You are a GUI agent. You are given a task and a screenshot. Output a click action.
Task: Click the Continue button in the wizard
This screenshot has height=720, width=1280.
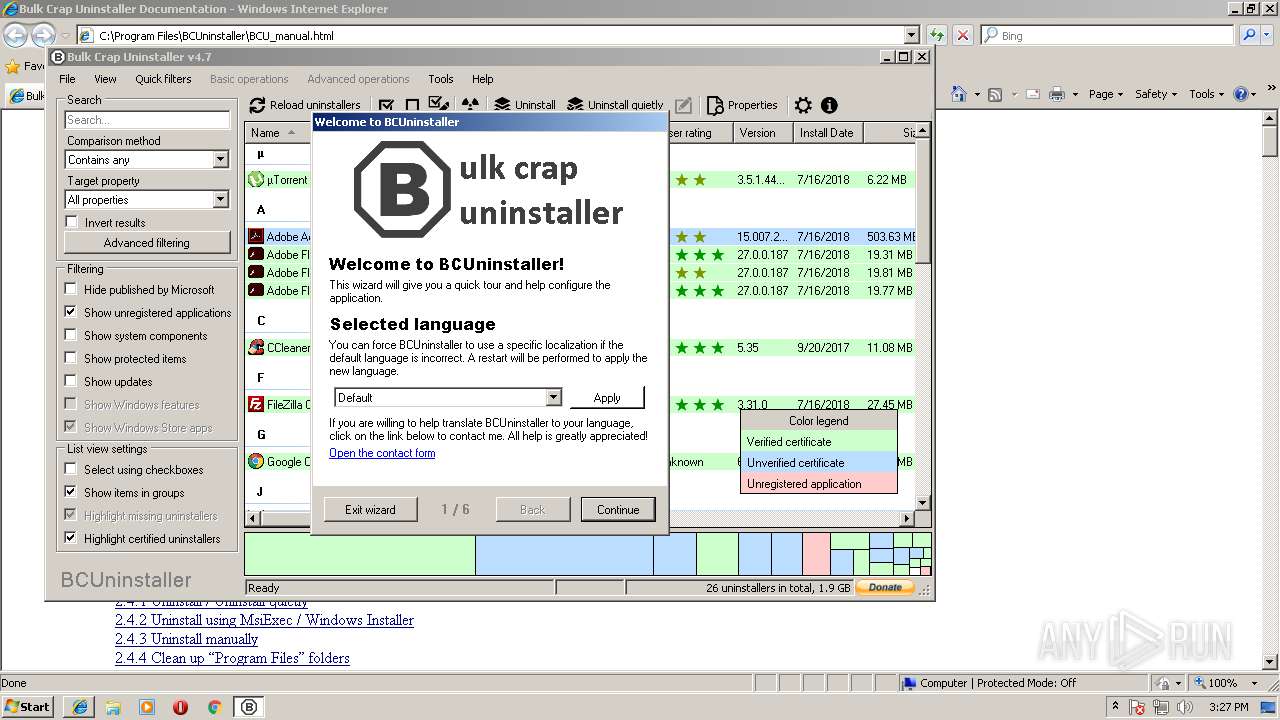point(618,509)
